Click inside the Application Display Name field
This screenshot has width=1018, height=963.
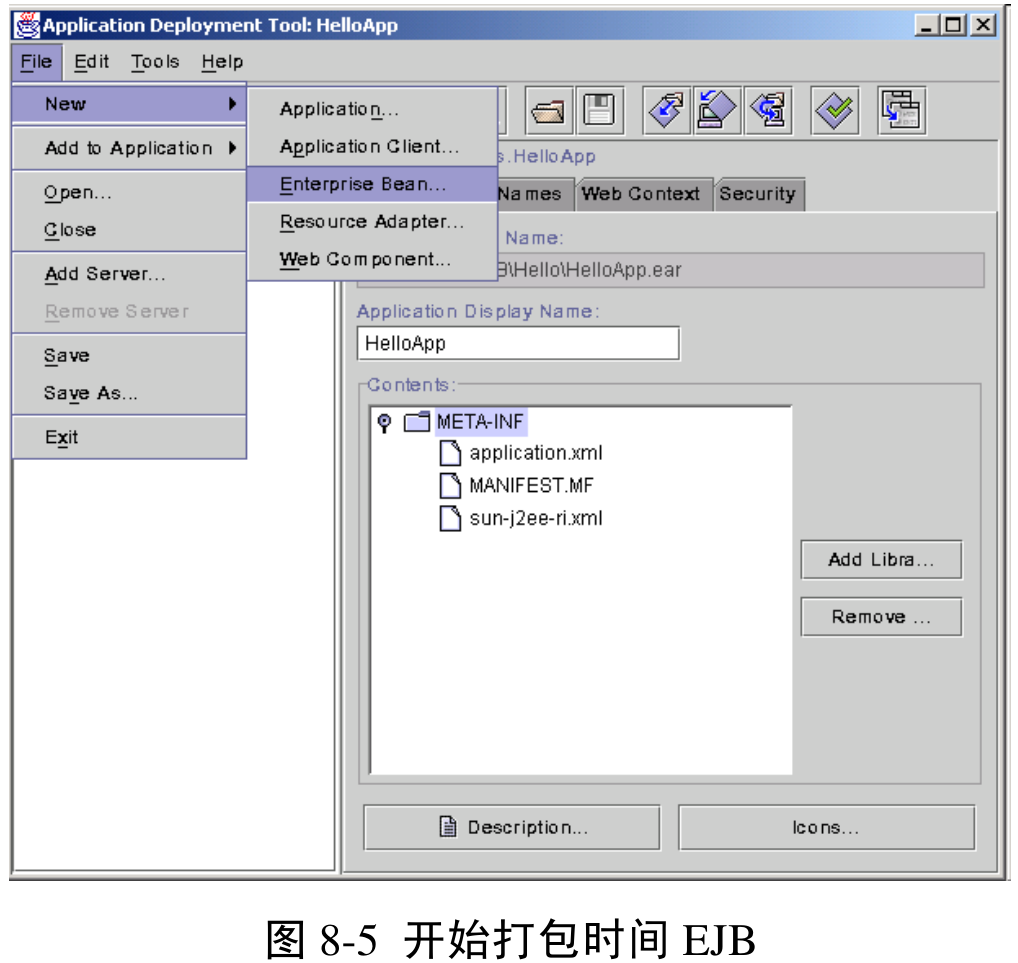517,343
